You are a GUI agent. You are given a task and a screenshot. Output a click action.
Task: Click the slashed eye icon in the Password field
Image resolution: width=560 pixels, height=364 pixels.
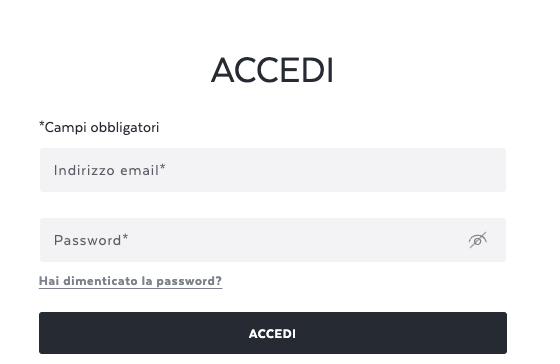(x=478, y=240)
